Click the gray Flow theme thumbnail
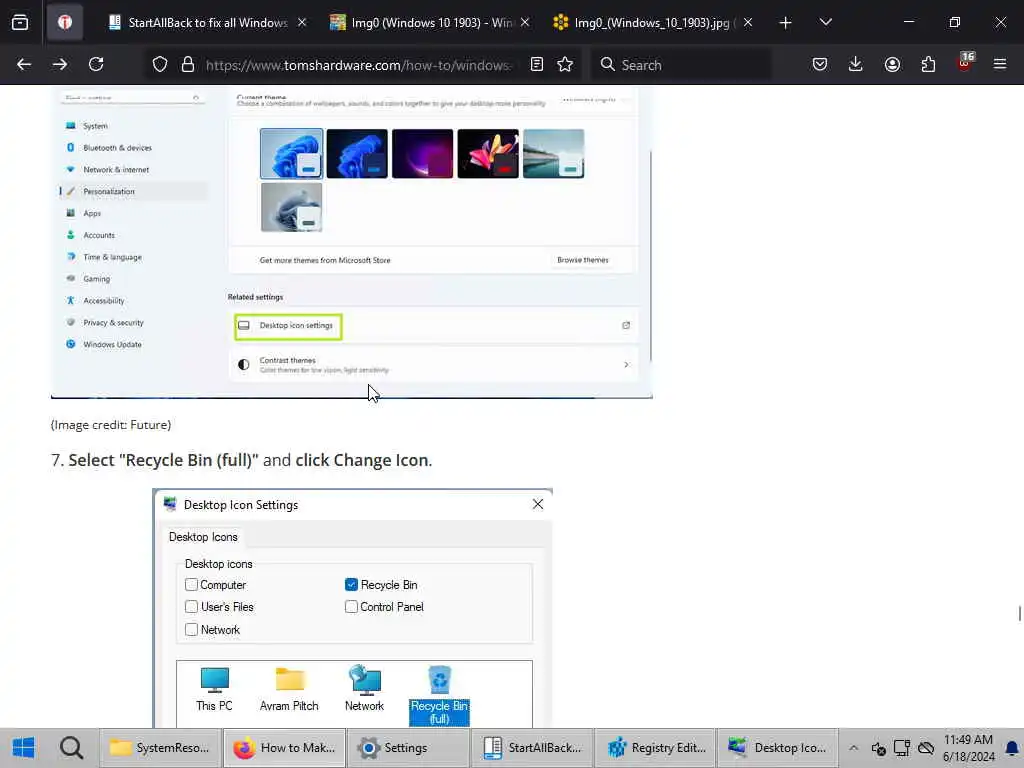The image size is (1024, 768). tap(291, 207)
